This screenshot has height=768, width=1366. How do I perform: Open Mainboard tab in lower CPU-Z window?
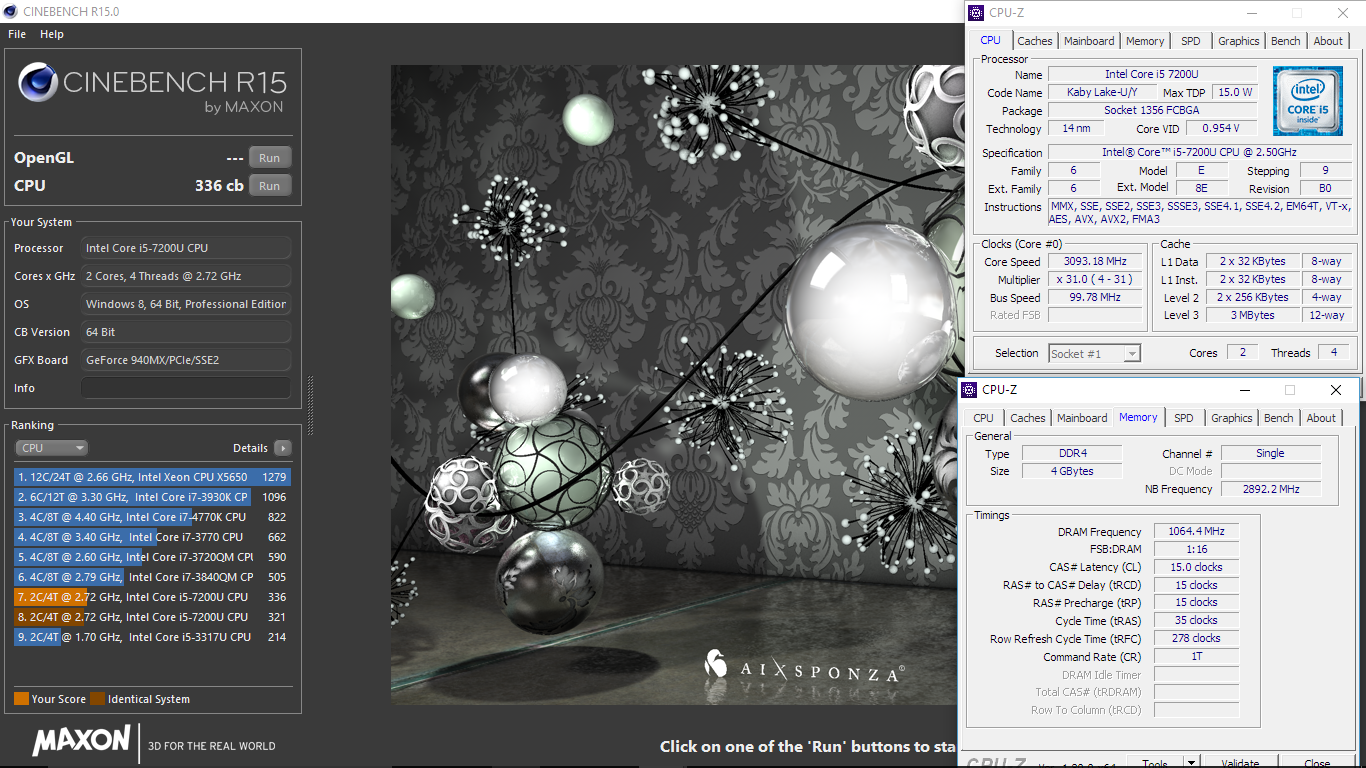tap(1082, 418)
